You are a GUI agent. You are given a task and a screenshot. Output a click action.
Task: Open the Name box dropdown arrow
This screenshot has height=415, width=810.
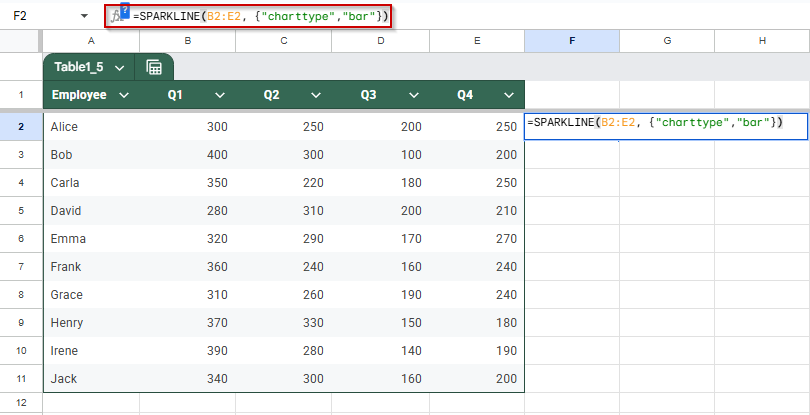(x=84, y=17)
